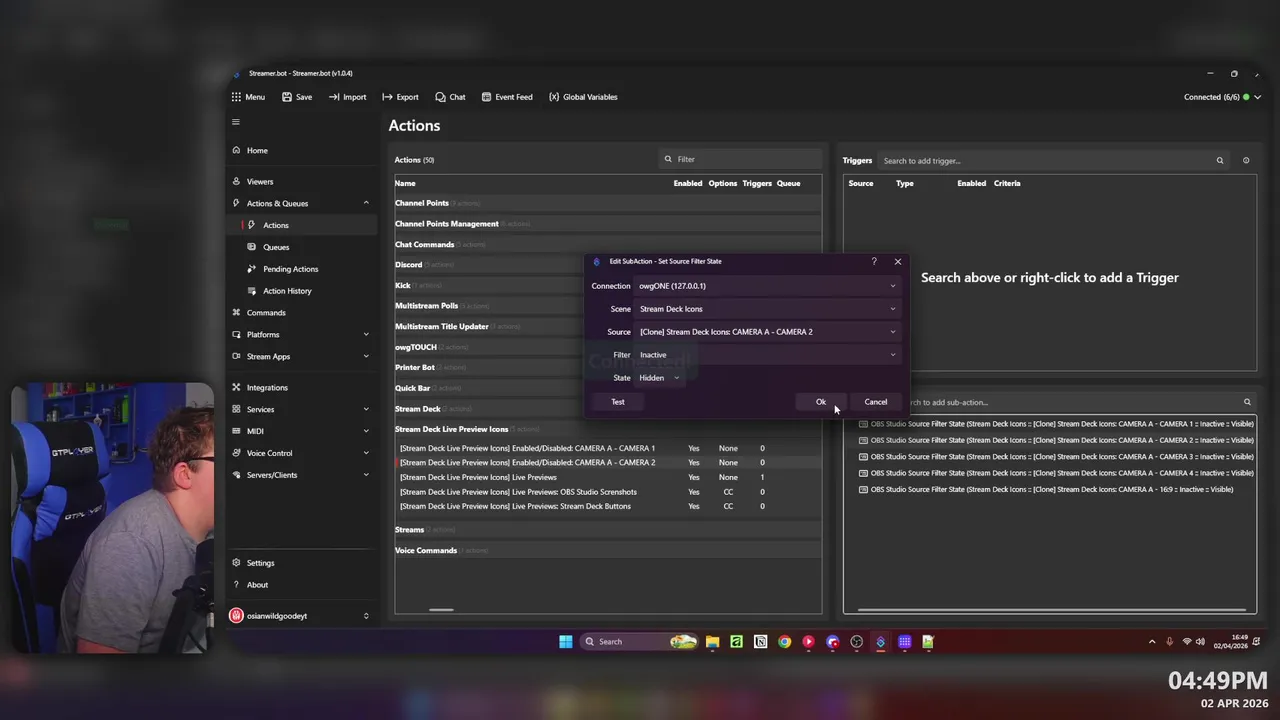Viewport: 1280px width, 720px height.
Task: Open the Menu grid icon in toolbar
Action: (236, 97)
